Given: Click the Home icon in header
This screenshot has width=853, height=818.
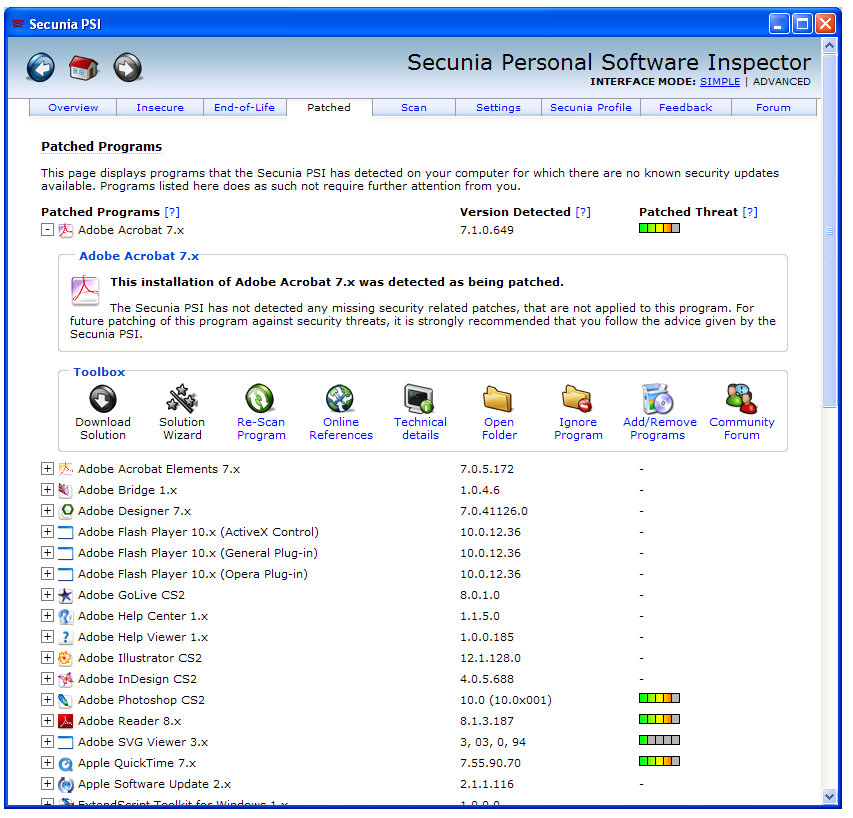Looking at the screenshot, I should tap(84, 68).
